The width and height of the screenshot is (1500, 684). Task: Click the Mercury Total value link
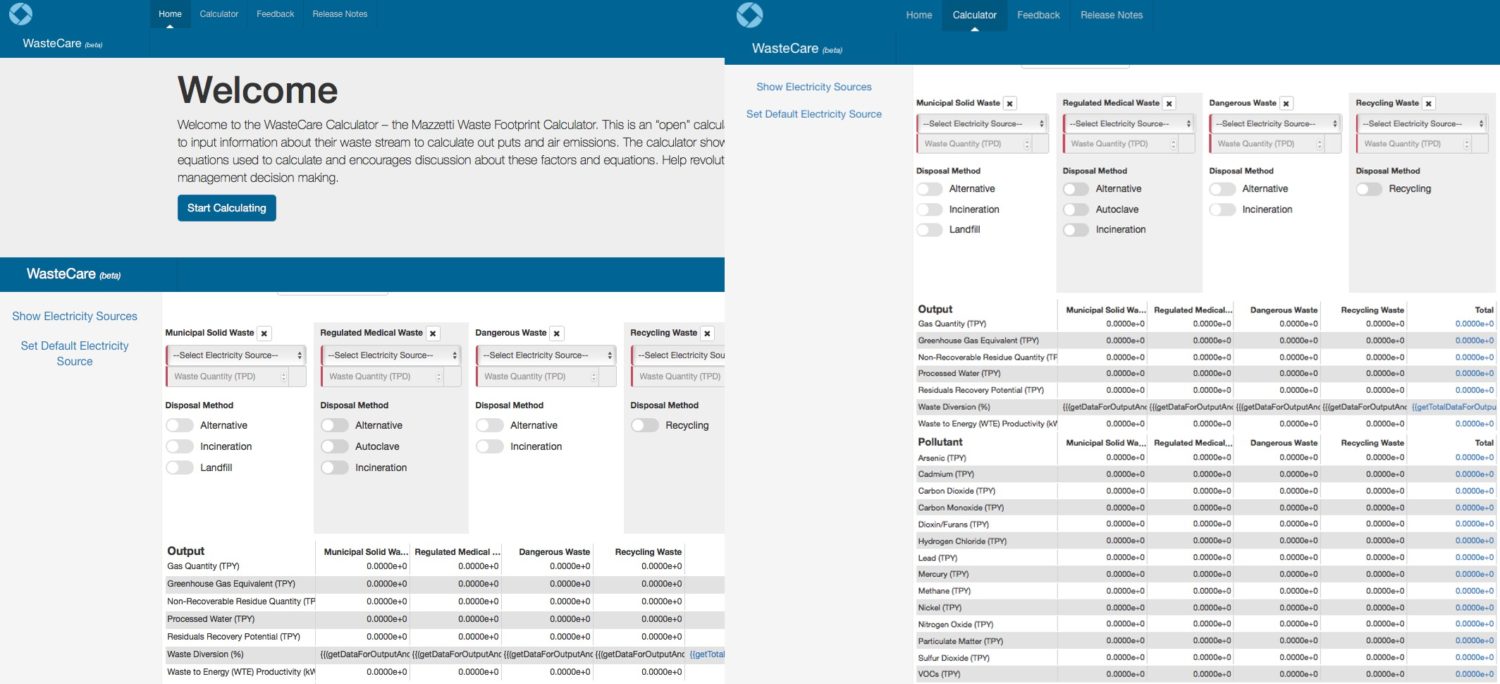tap(1474, 575)
